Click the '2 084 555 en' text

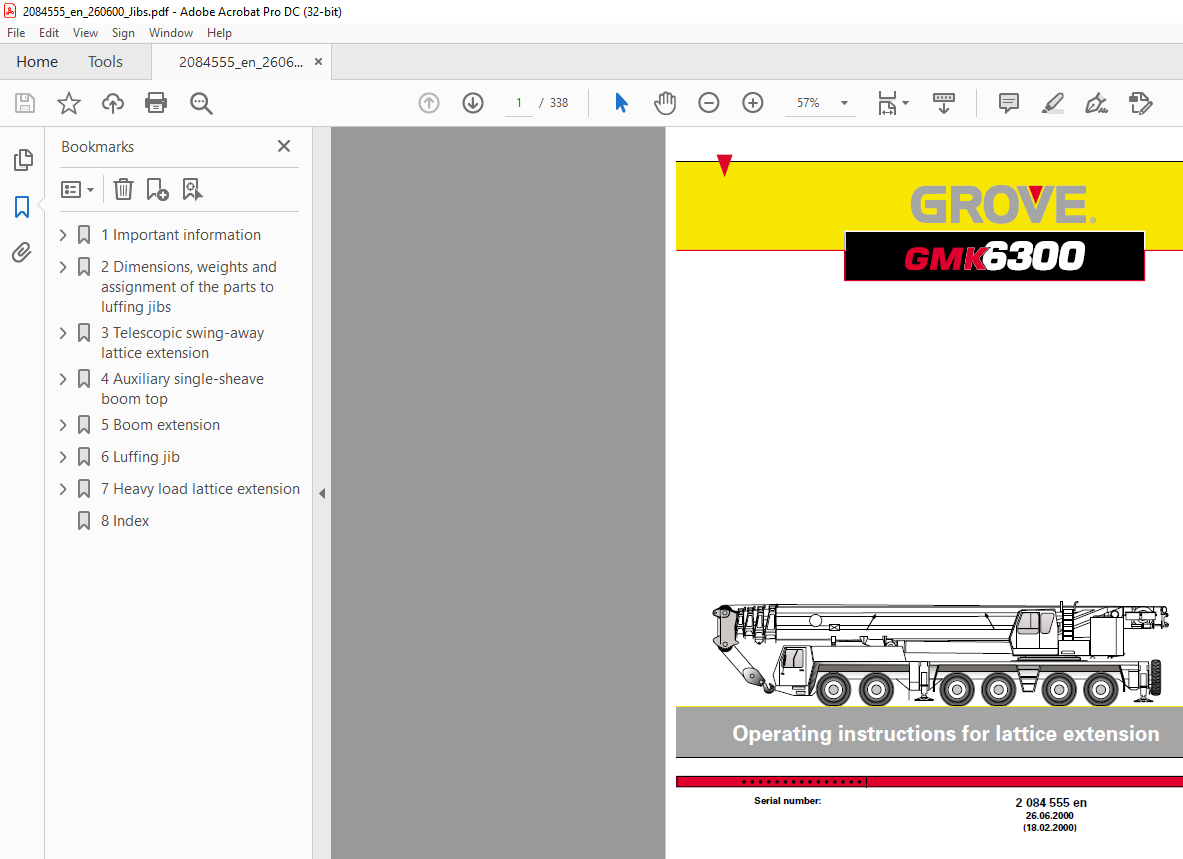click(1050, 803)
